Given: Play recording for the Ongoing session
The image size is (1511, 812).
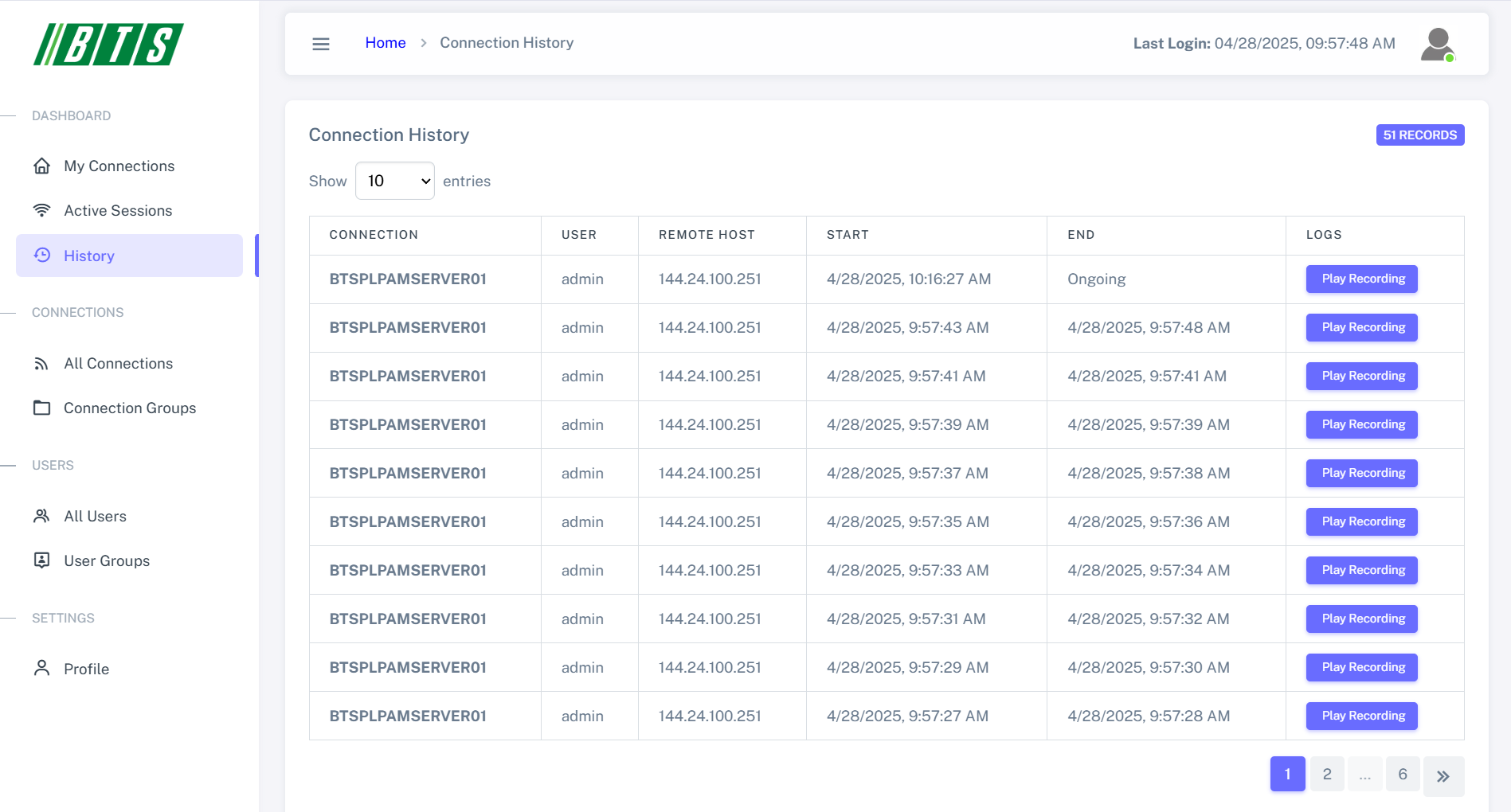Looking at the screenshot, I should 1361,279.
